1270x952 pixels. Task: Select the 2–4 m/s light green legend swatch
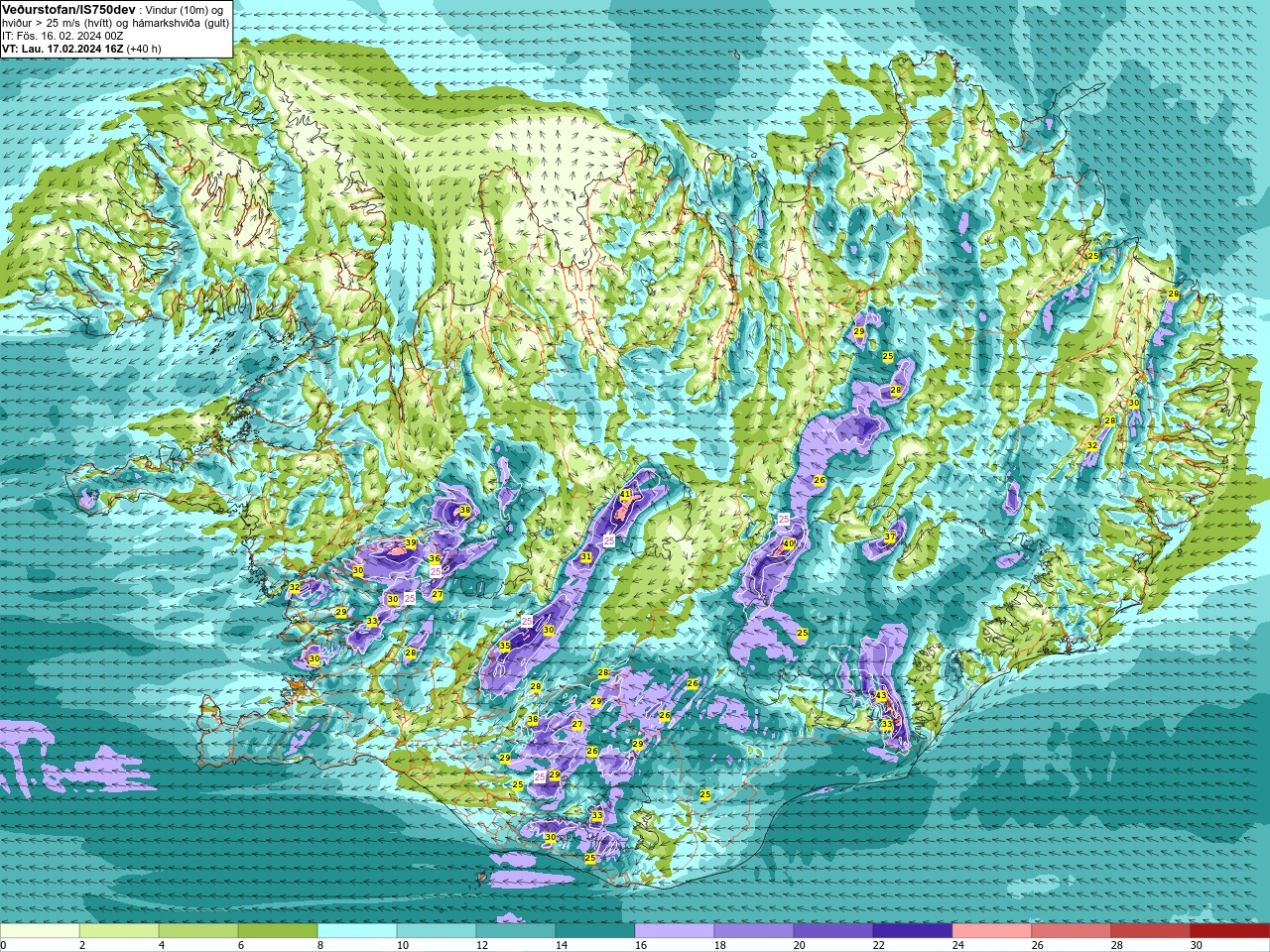coord(119,931)
